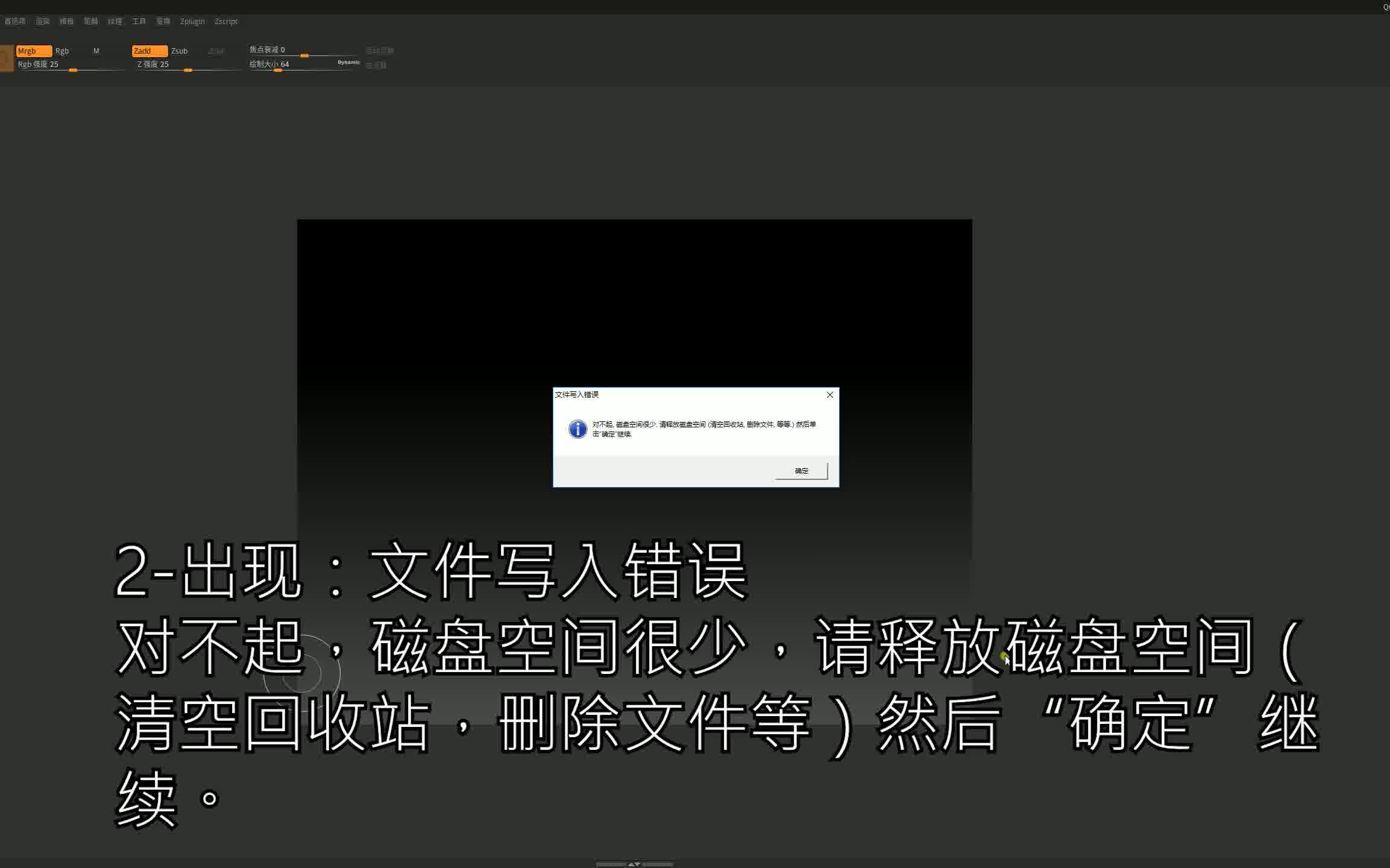Image resolution: width=1390 pixels, height=868 pixels.
Task: Click the blue information icon in the error dialog
Action: pyautogui.click(x=578, y=429)
